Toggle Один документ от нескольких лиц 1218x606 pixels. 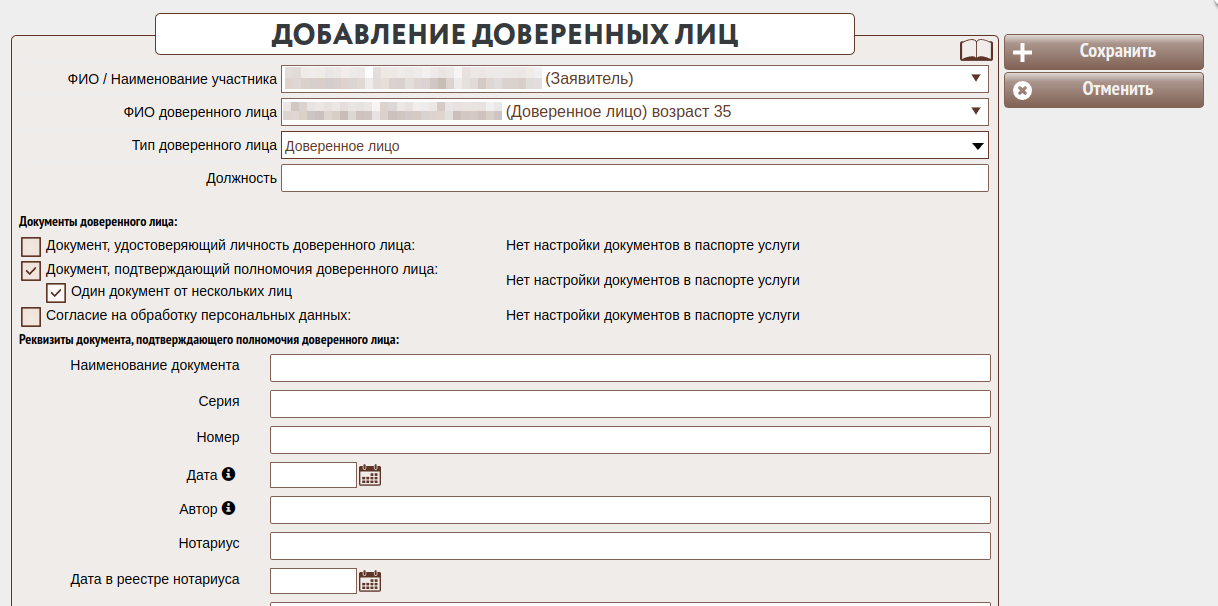(x=57, y=293)
